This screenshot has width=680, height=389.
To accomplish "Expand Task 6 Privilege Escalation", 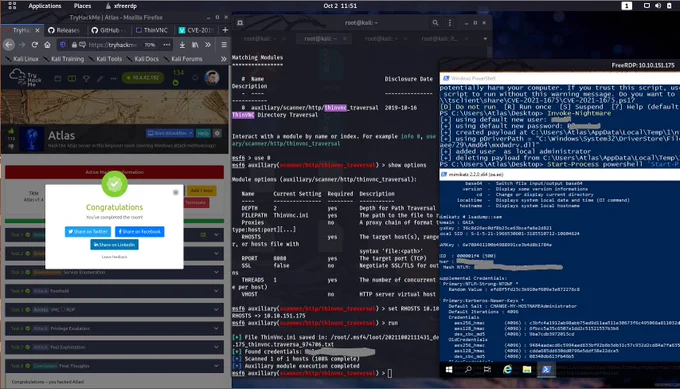I will click(x=114, y=328).
